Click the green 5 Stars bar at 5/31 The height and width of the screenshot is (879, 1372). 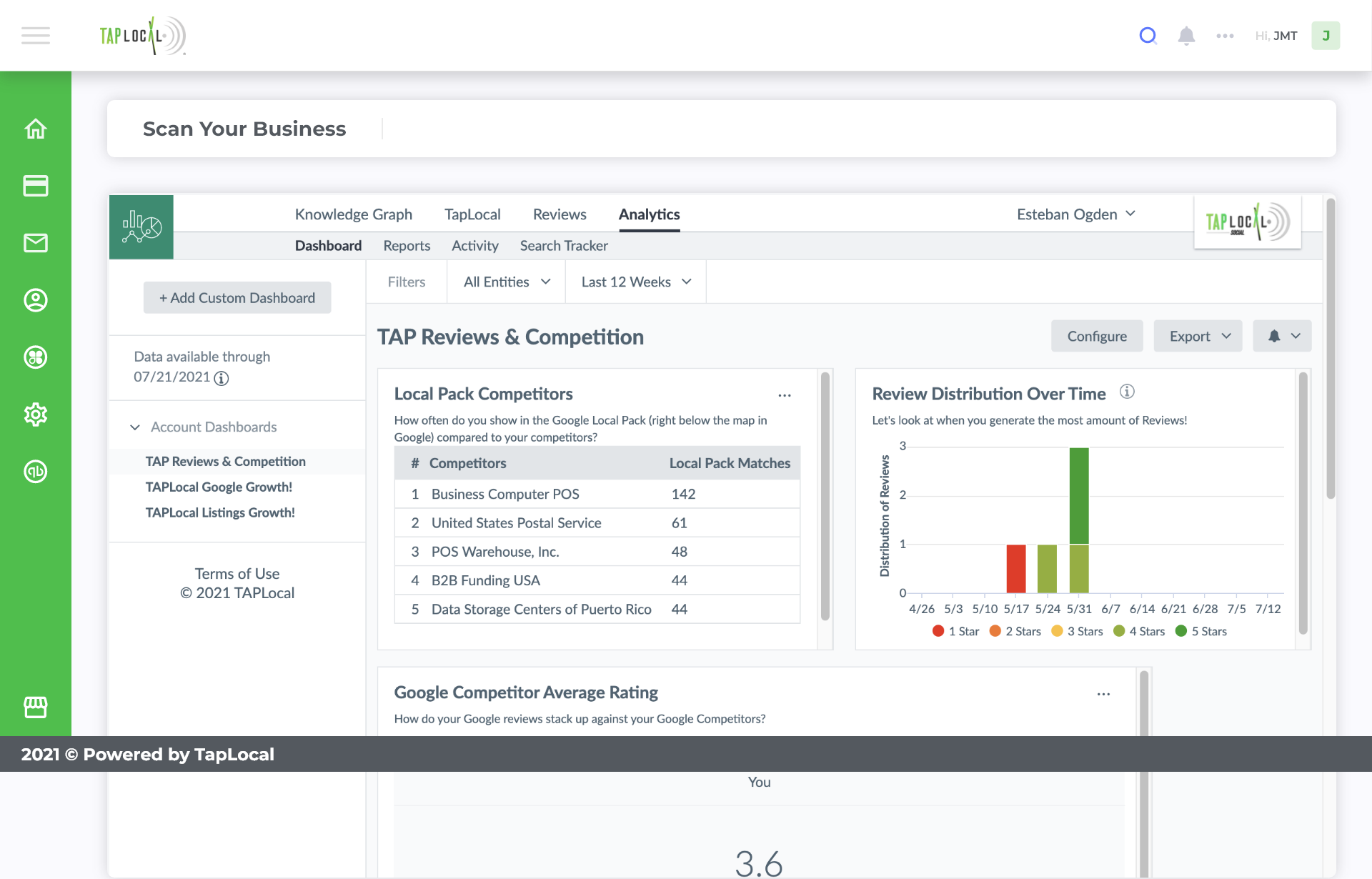pos(1079,496)
